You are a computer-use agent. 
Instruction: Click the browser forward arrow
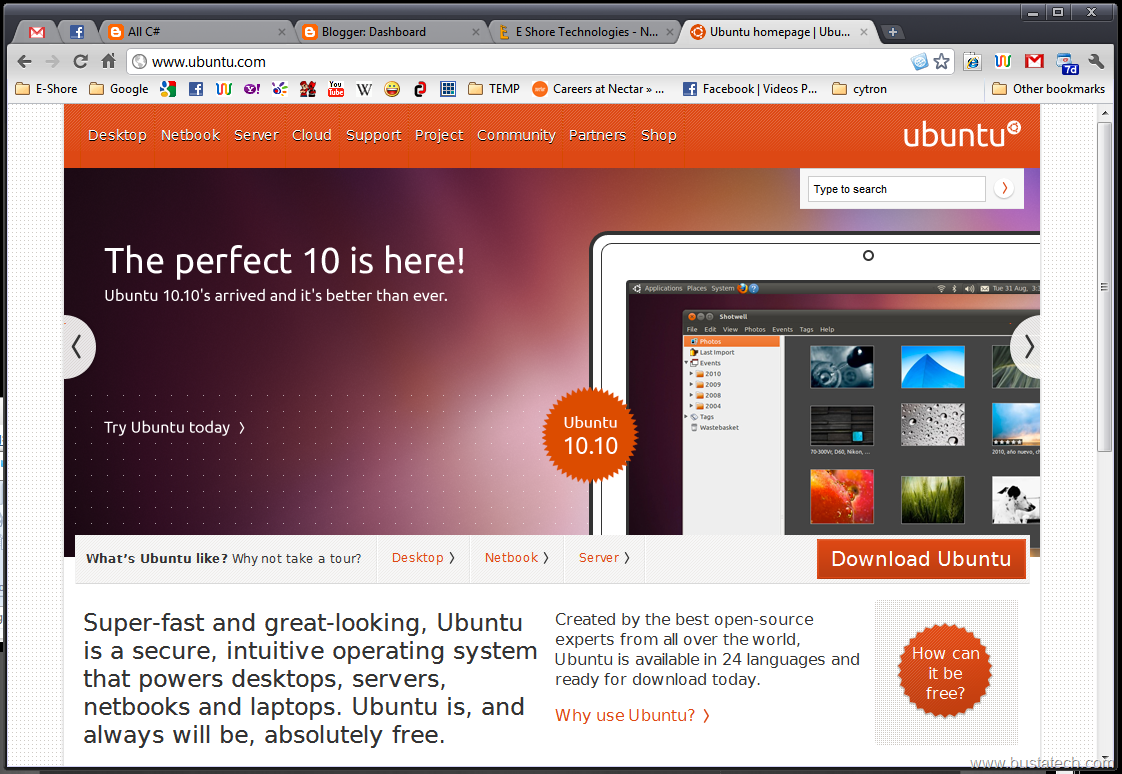pyautogui.click(x=52, y=62)
